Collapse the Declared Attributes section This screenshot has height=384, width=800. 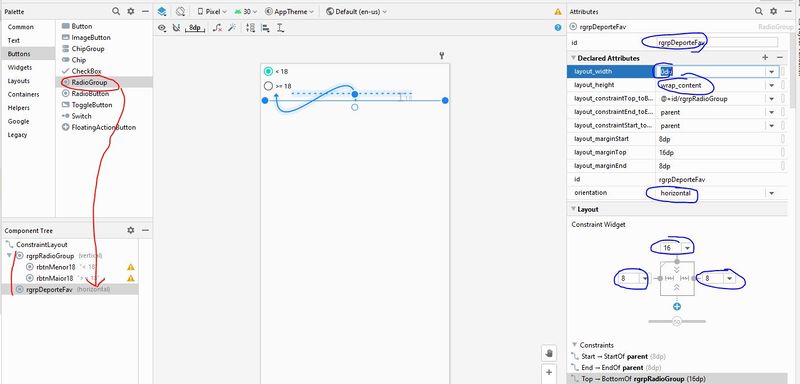pyautogui.click(x=573, y=58)
